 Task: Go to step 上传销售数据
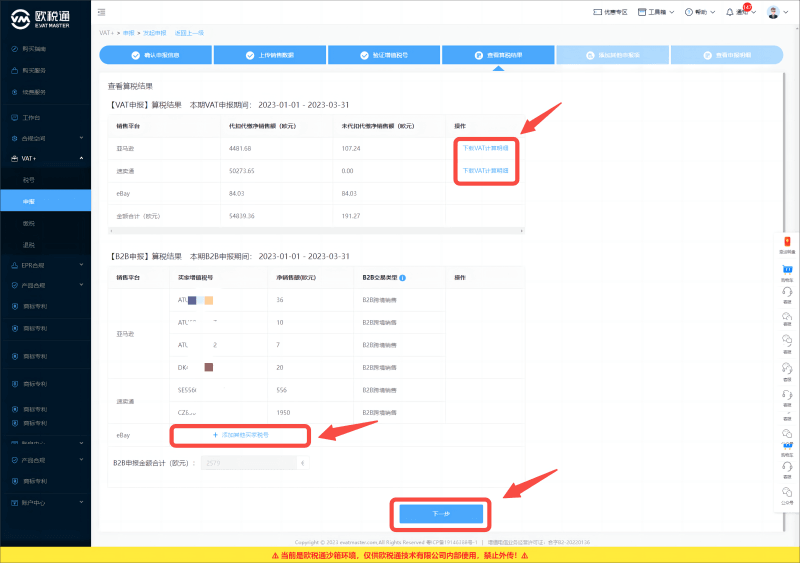[x=270, y=55]
